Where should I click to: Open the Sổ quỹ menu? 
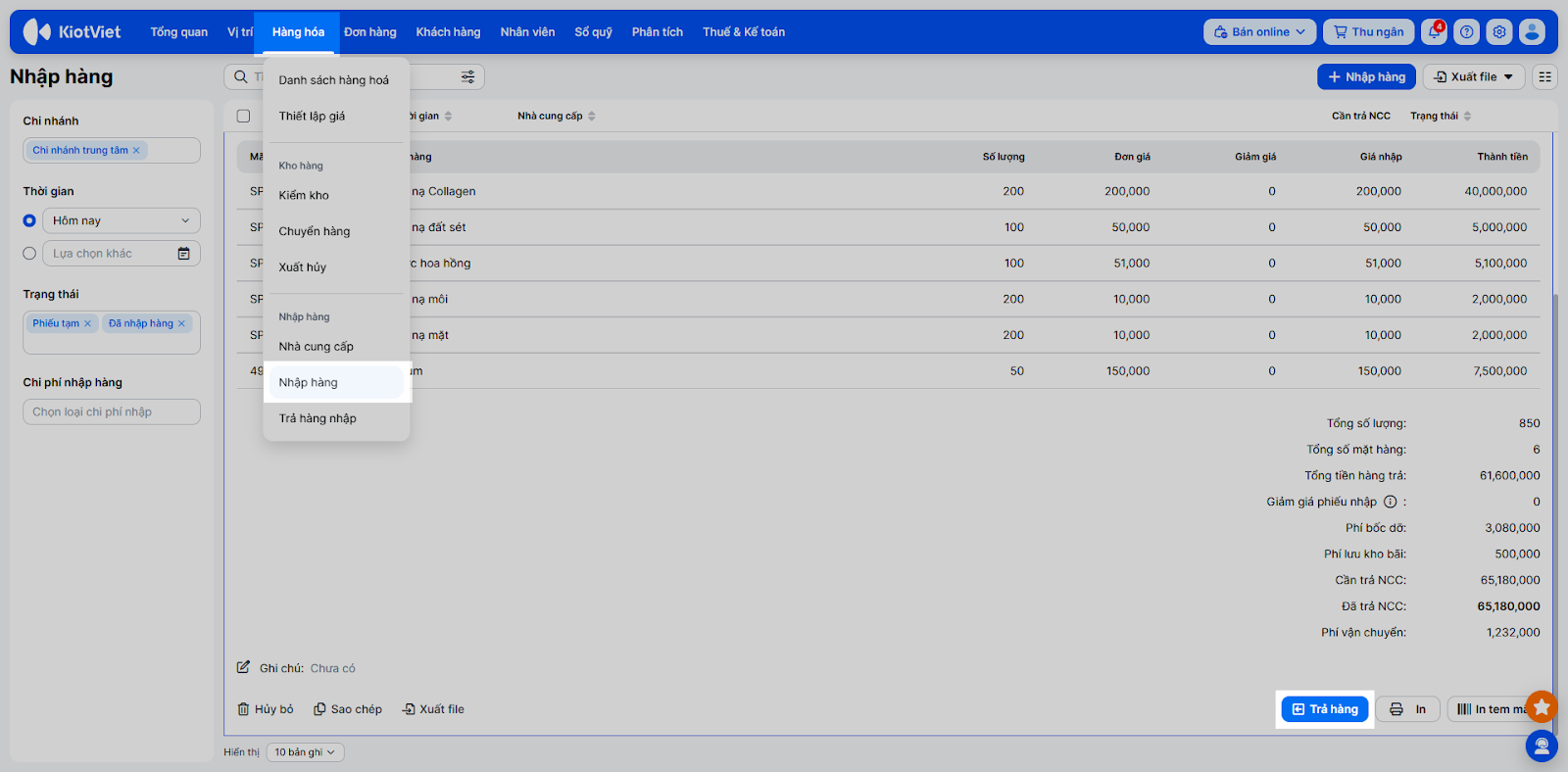point(593,31)
